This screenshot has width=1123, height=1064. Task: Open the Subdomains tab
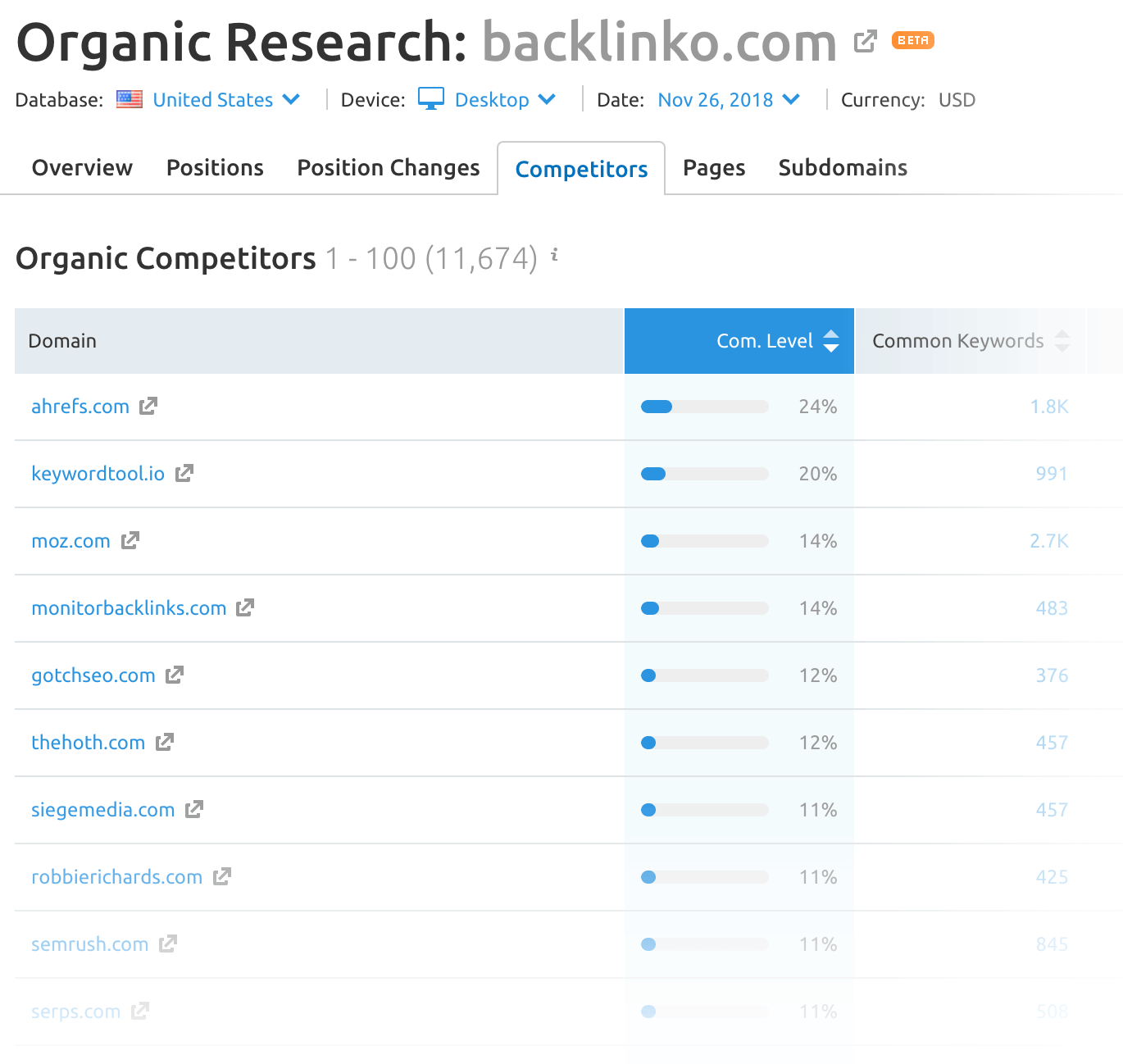point(843,167)
